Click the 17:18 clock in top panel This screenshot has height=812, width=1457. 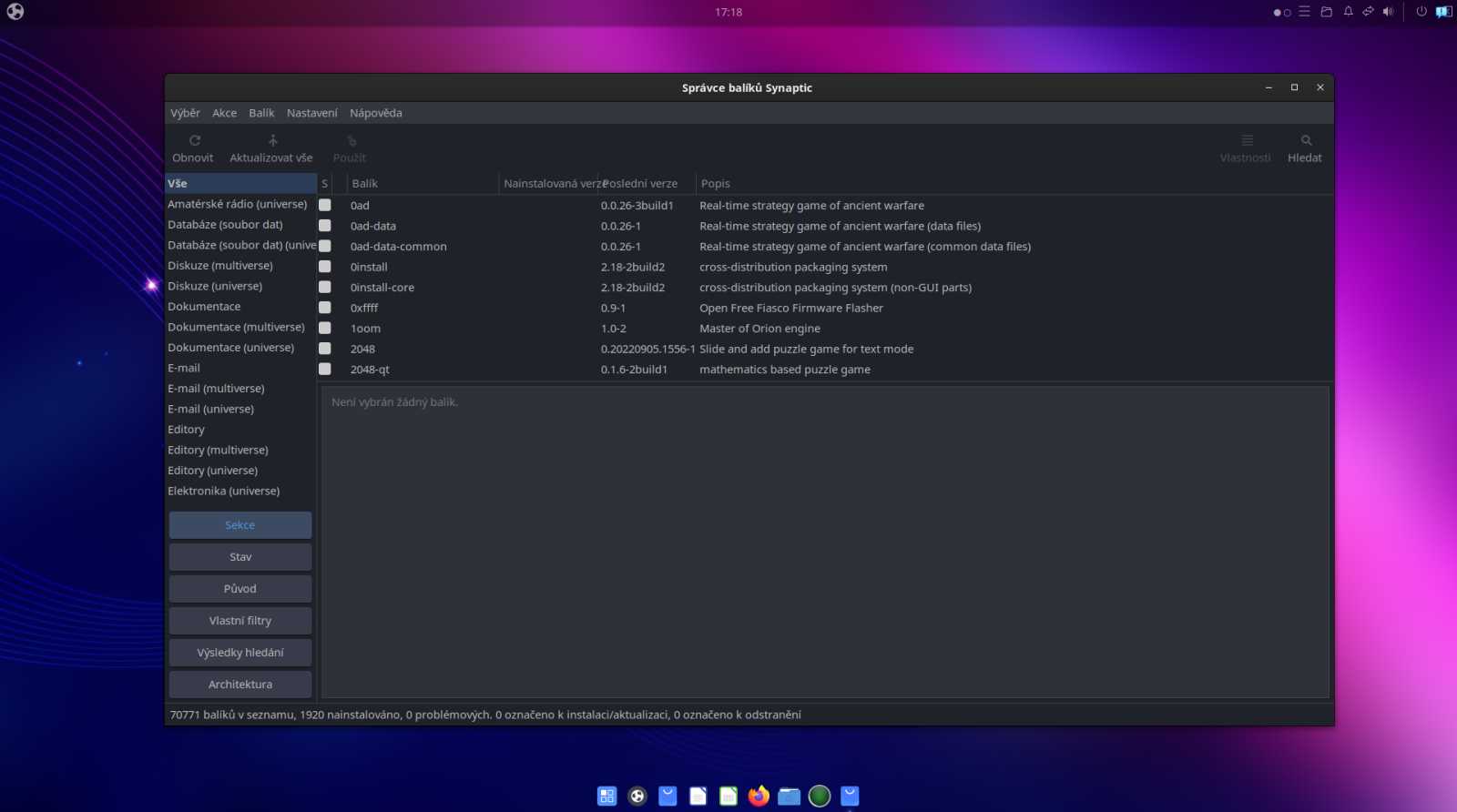pos(728,12)
